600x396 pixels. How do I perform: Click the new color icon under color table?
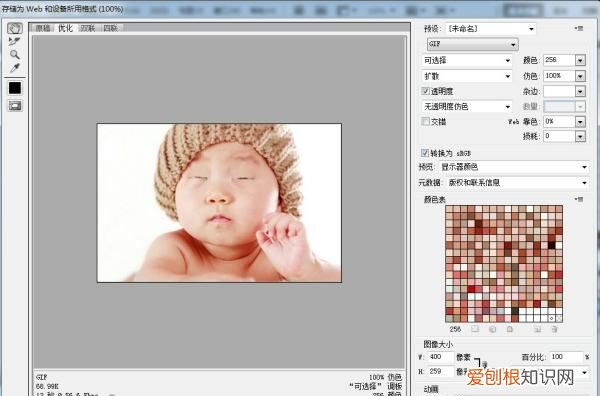click(538, 329)
